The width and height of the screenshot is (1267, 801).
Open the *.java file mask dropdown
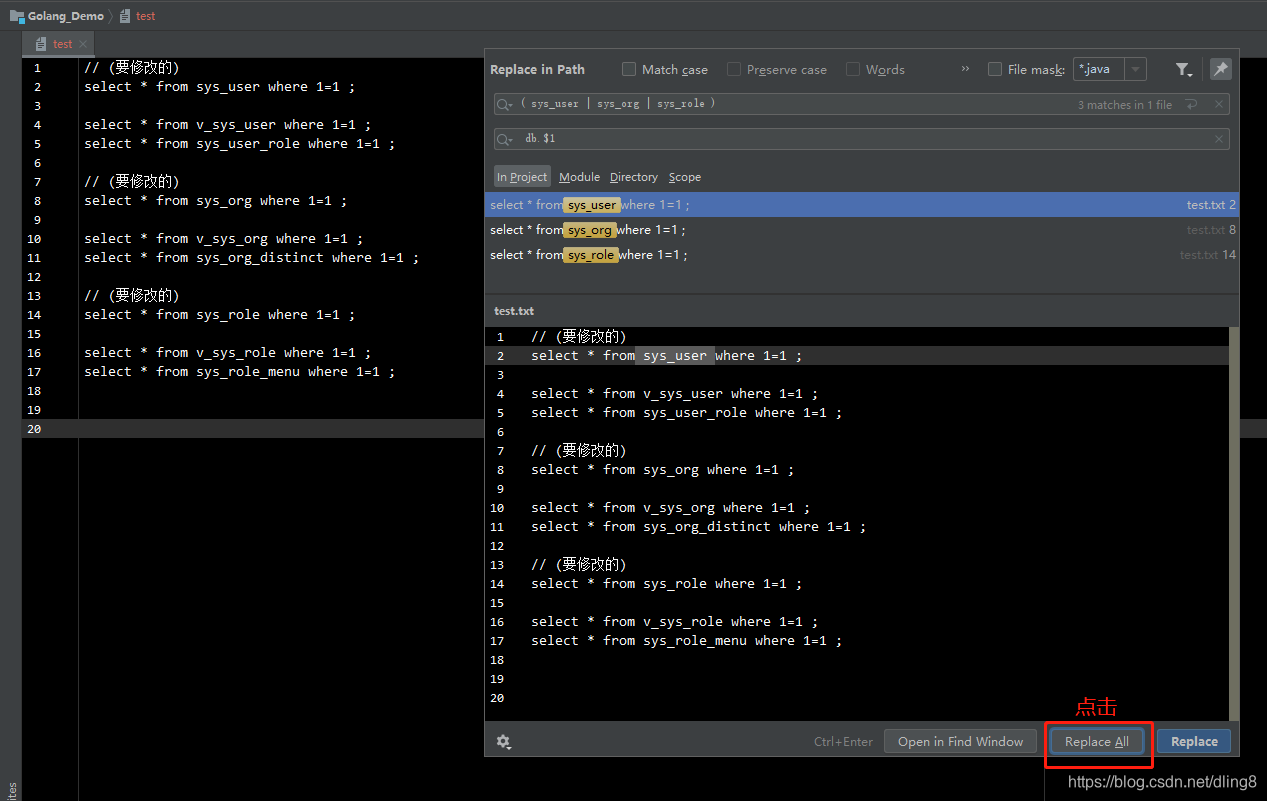tap(1135, 69)
